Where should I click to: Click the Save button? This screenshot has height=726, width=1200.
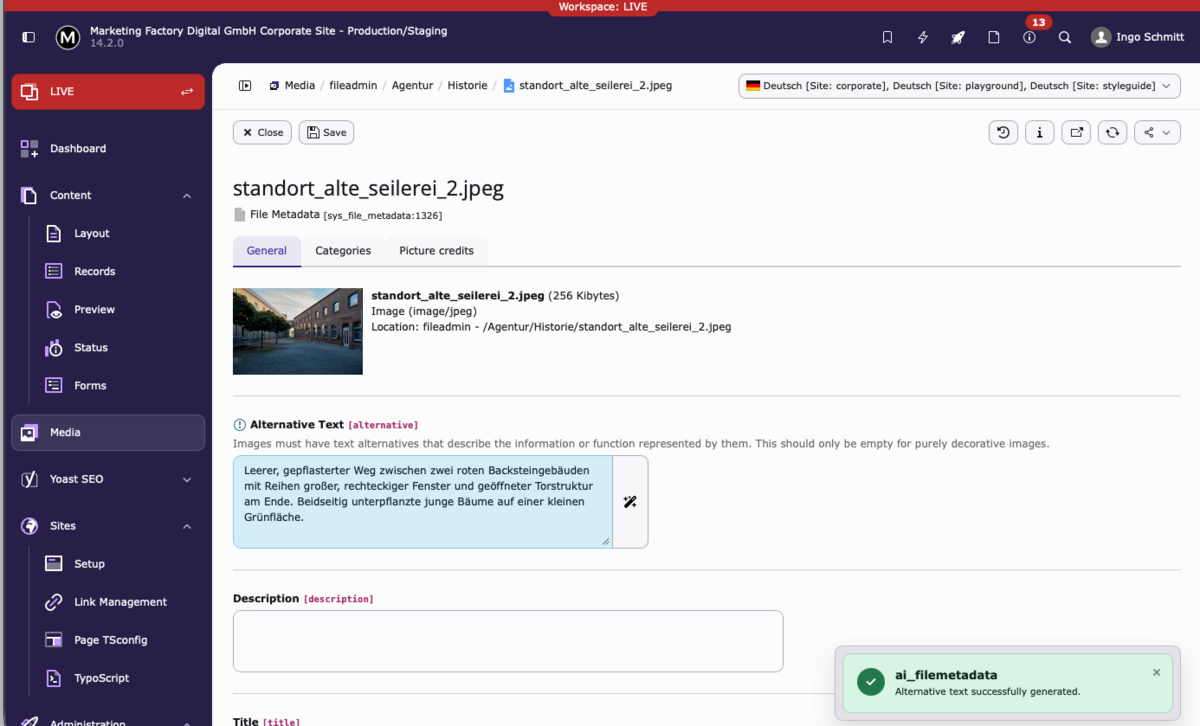point(326,132)
